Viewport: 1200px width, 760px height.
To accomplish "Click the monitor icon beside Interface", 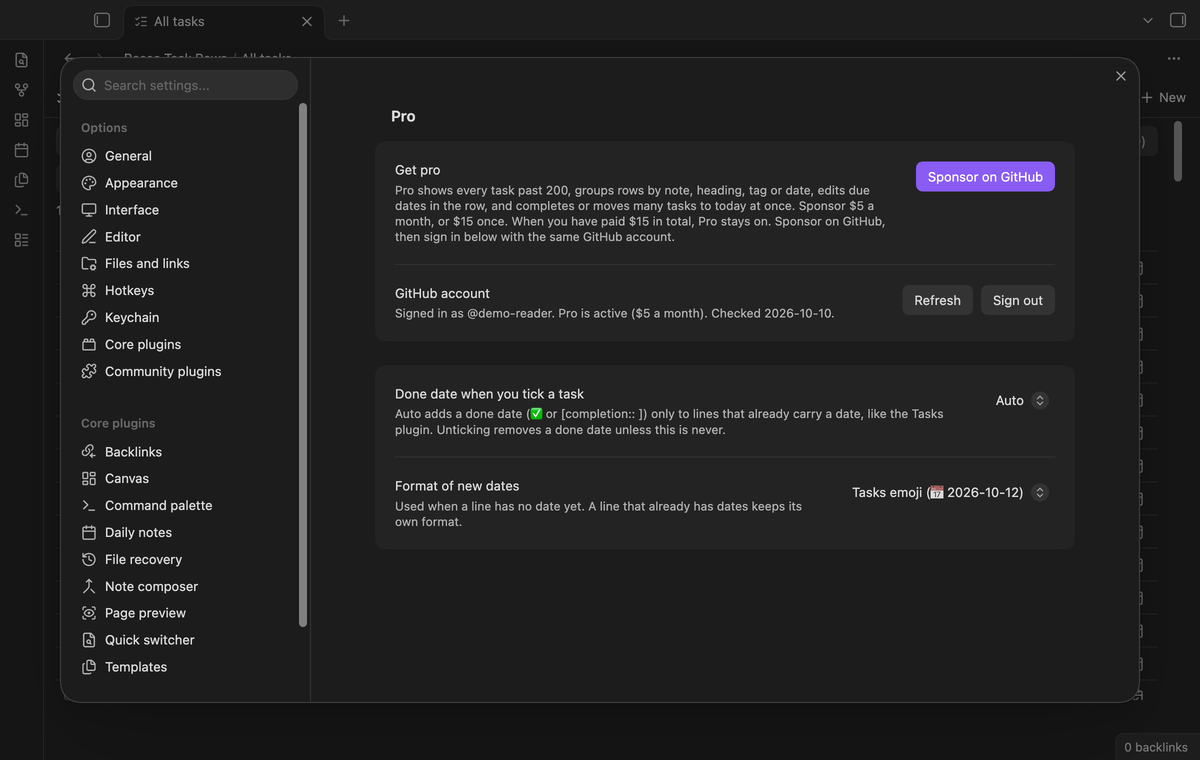I will 89,210.
